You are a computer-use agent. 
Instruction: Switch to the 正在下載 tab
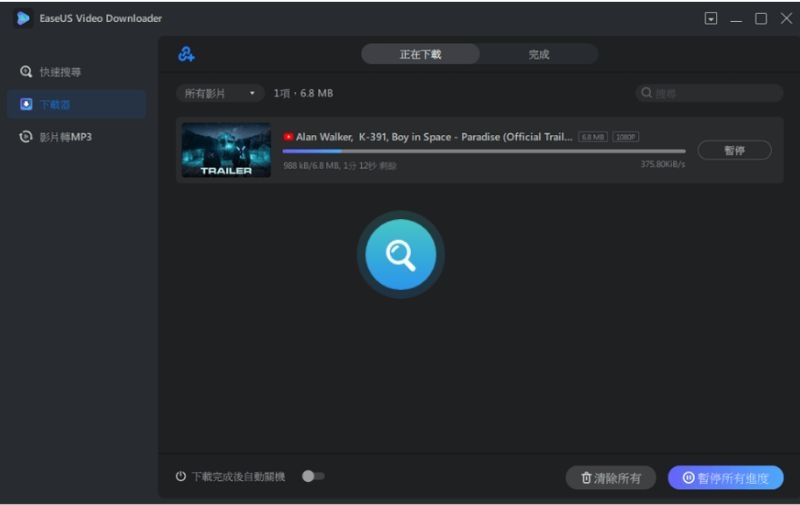click(420, 54)
